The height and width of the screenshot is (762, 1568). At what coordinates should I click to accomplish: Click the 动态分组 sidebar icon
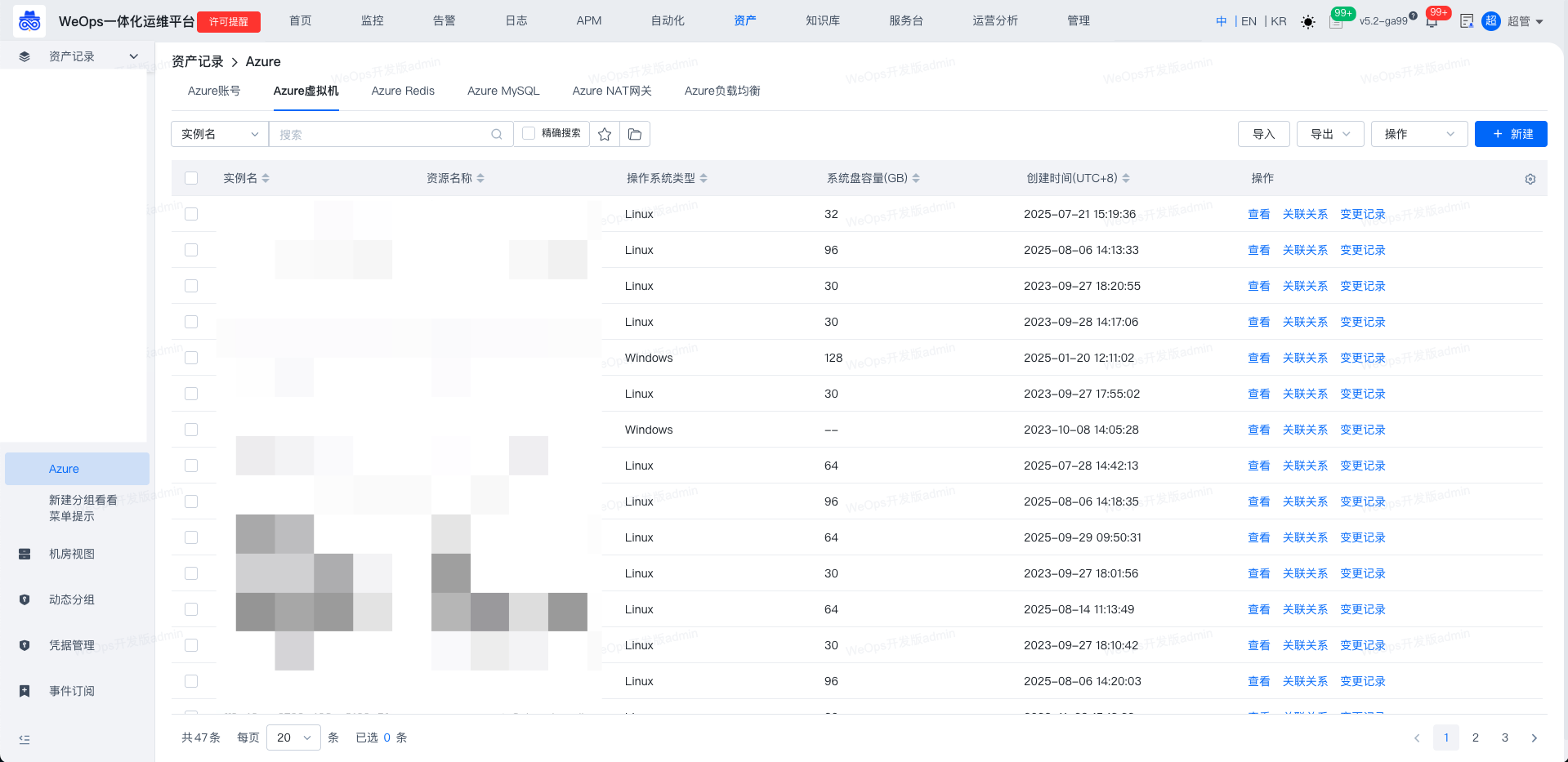(25, 599)
